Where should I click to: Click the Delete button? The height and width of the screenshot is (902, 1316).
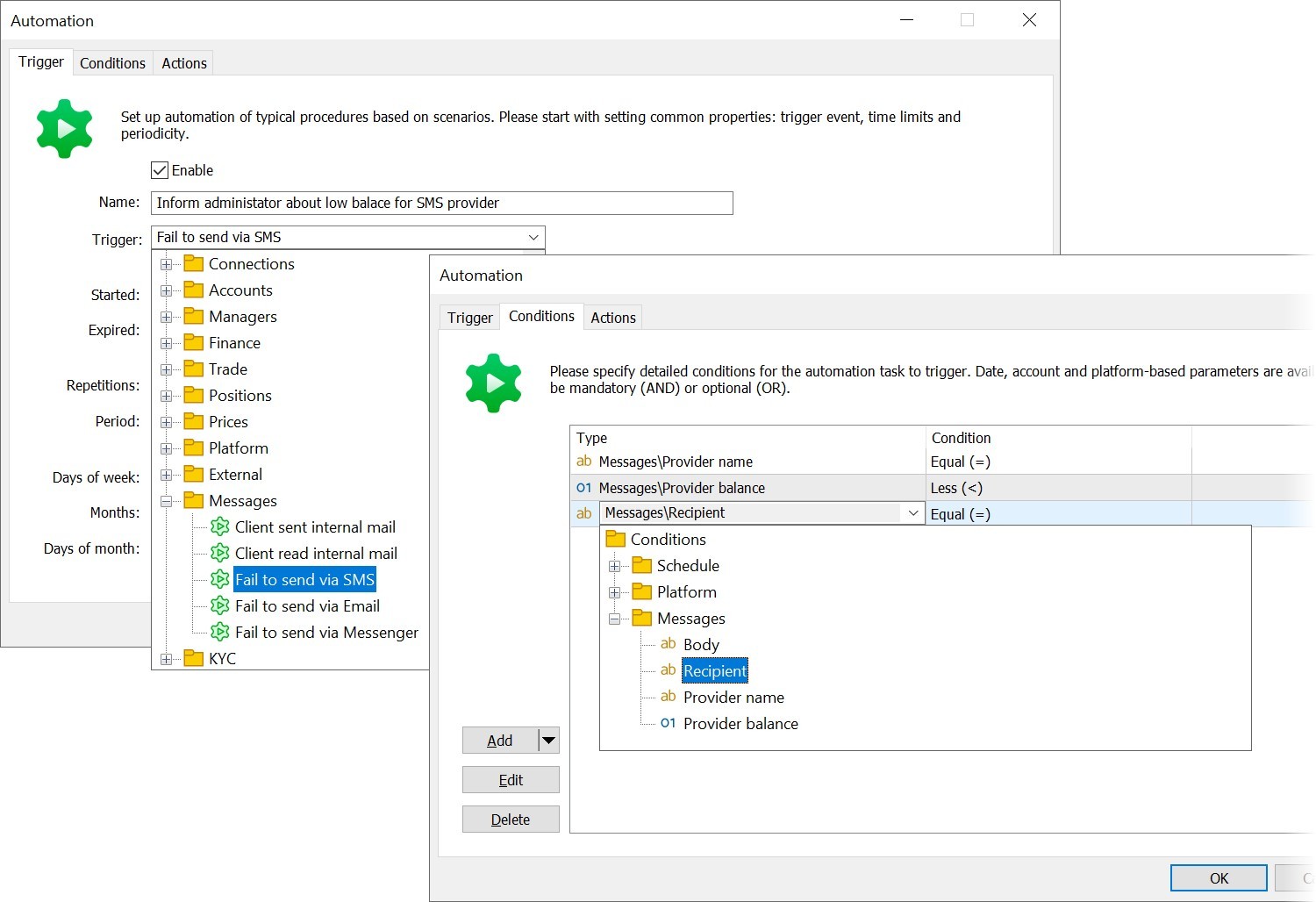(x=511, y=820)
